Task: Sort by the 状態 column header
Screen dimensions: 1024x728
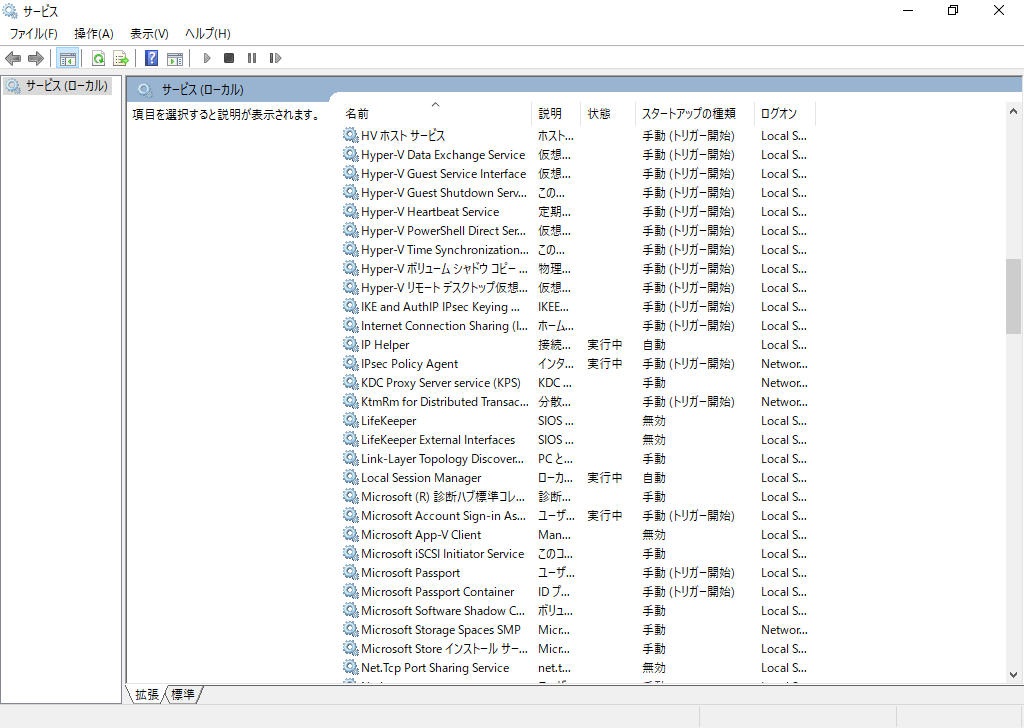Action: 599,113
